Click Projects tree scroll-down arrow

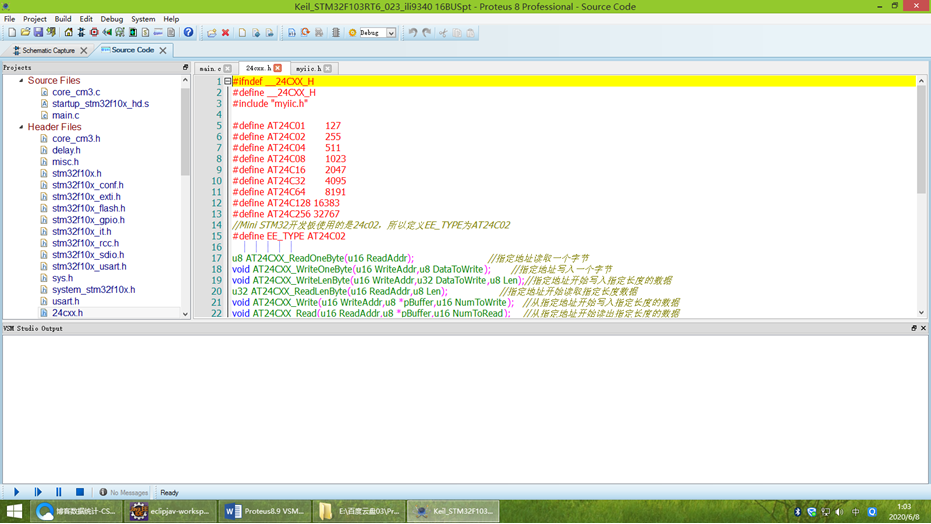tap(185, 314)
